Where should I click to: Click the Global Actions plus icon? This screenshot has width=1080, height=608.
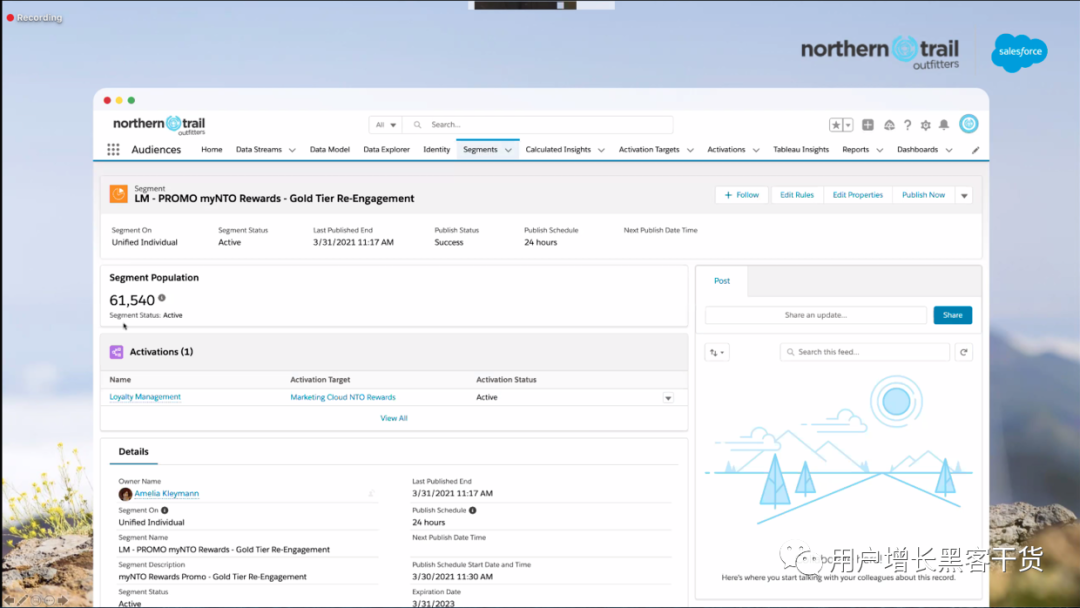[x=868, y=125]
